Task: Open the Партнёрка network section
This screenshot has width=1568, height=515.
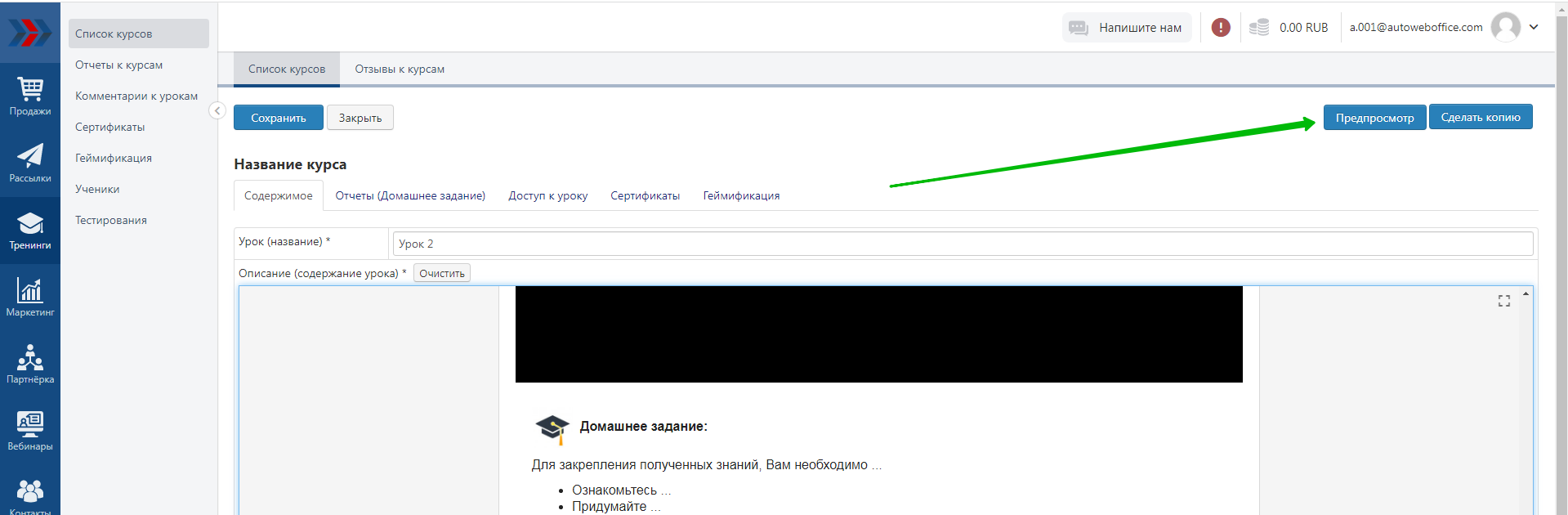Action: 30,365
